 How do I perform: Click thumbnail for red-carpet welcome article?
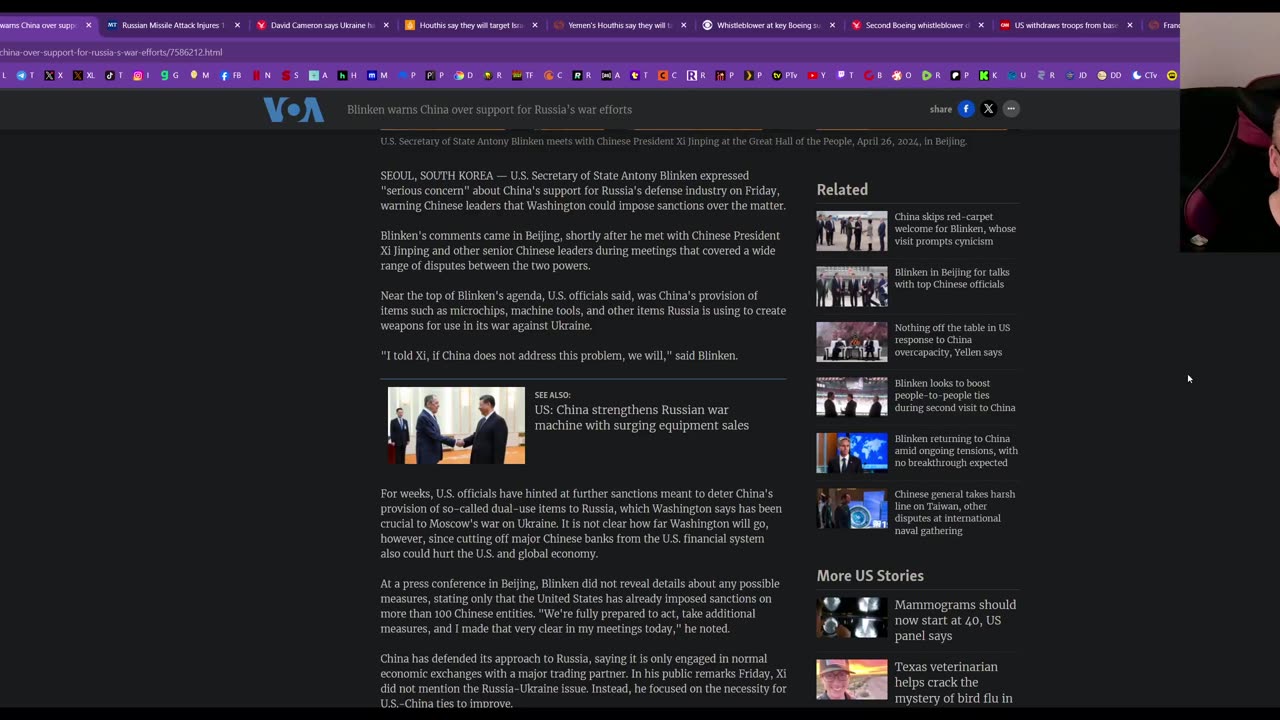click(x=851, y=230)
